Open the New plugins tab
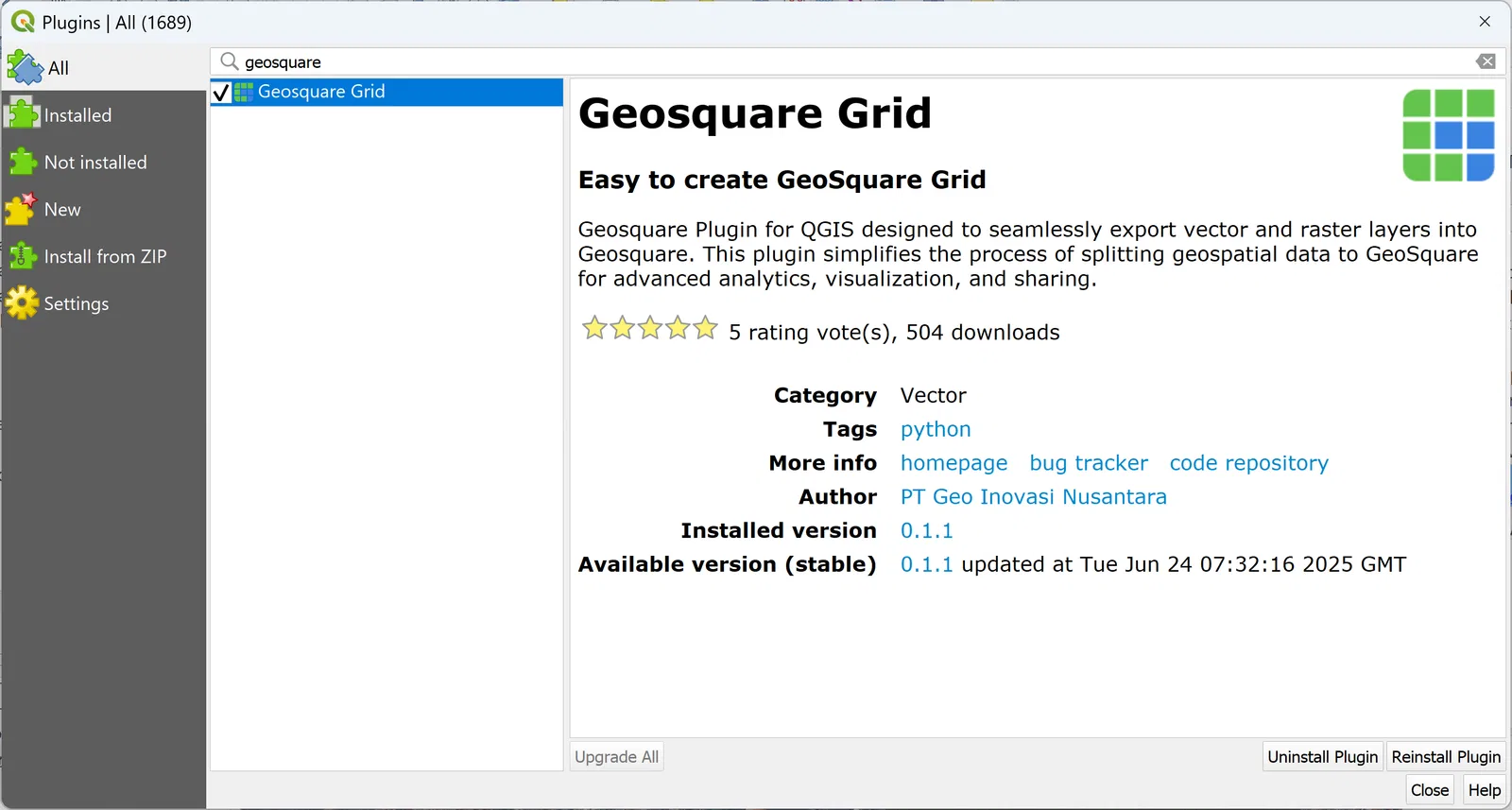Viewport: 1512px width, 810px height. (103, 210)
